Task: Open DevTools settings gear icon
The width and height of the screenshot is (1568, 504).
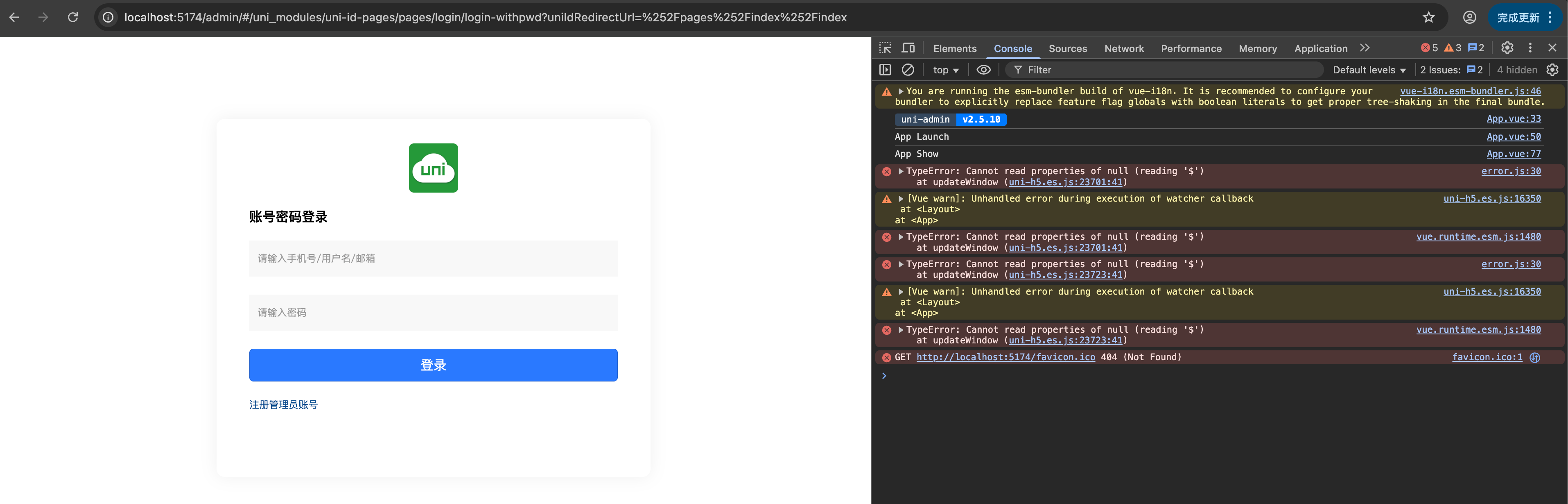Action: (x=1507, y=48)
